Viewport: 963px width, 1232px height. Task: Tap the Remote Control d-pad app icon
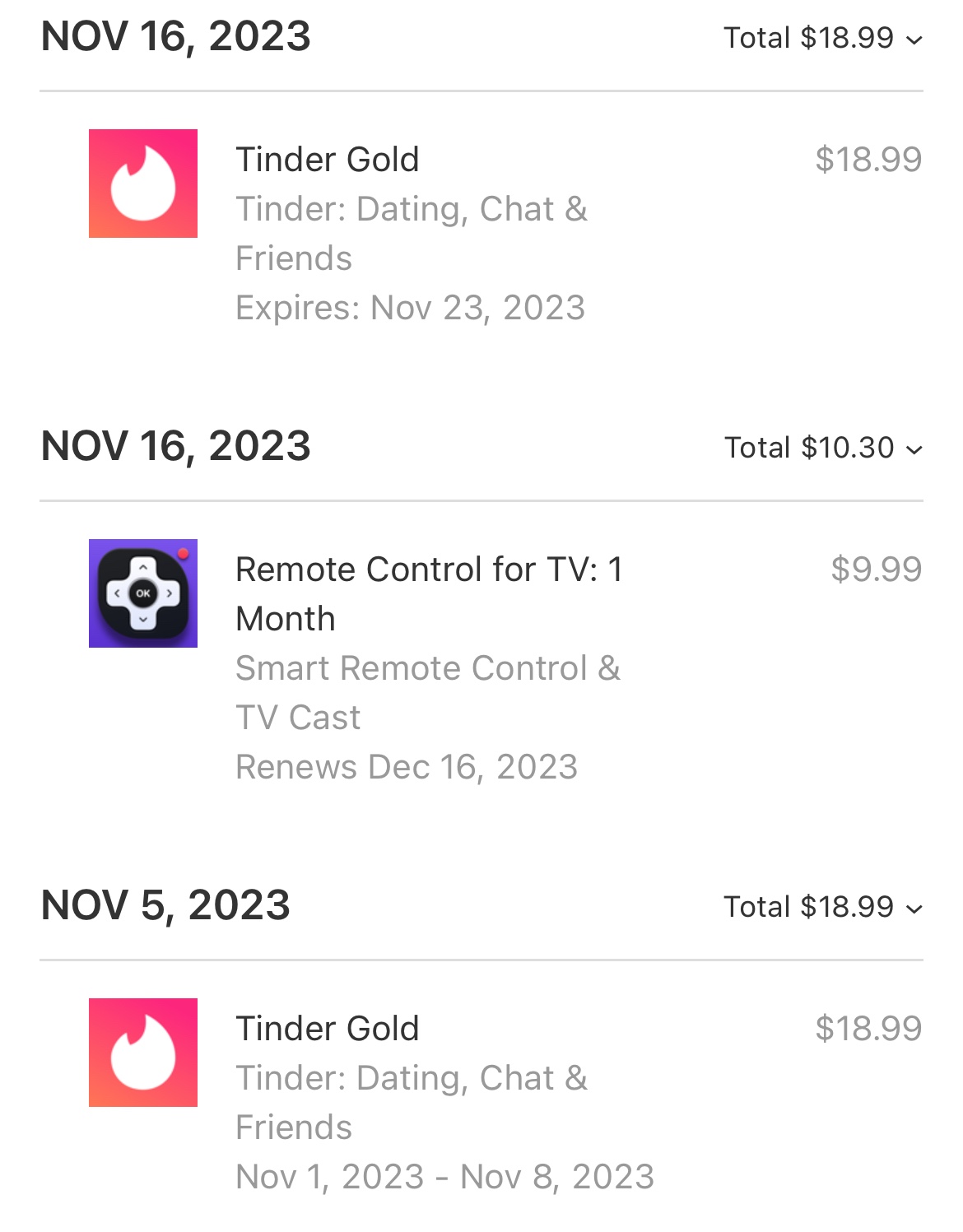coord(143,593)
